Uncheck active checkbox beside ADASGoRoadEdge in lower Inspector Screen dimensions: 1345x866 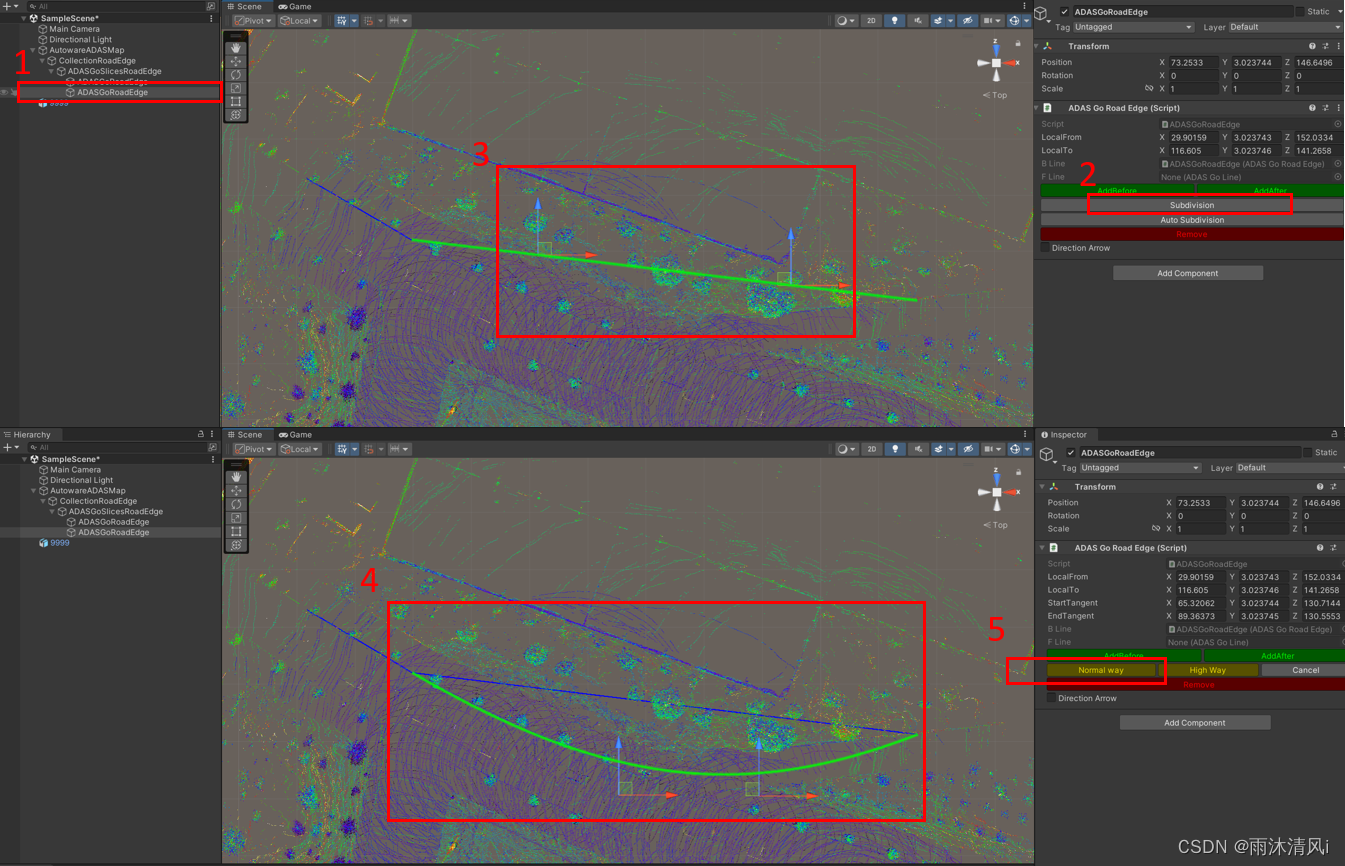pyautogui.click(x=1071, y=453)
